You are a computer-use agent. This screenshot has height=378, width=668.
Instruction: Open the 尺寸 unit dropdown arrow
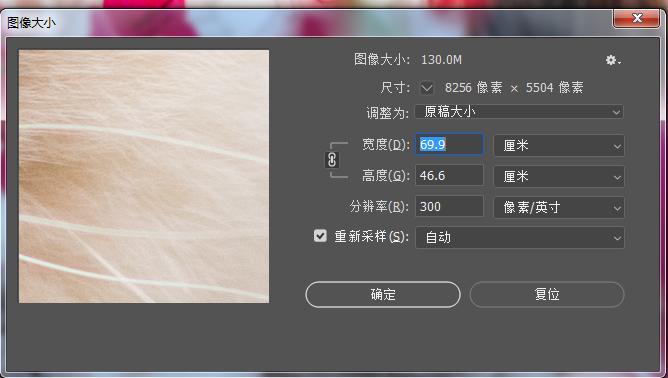(426, 88)
